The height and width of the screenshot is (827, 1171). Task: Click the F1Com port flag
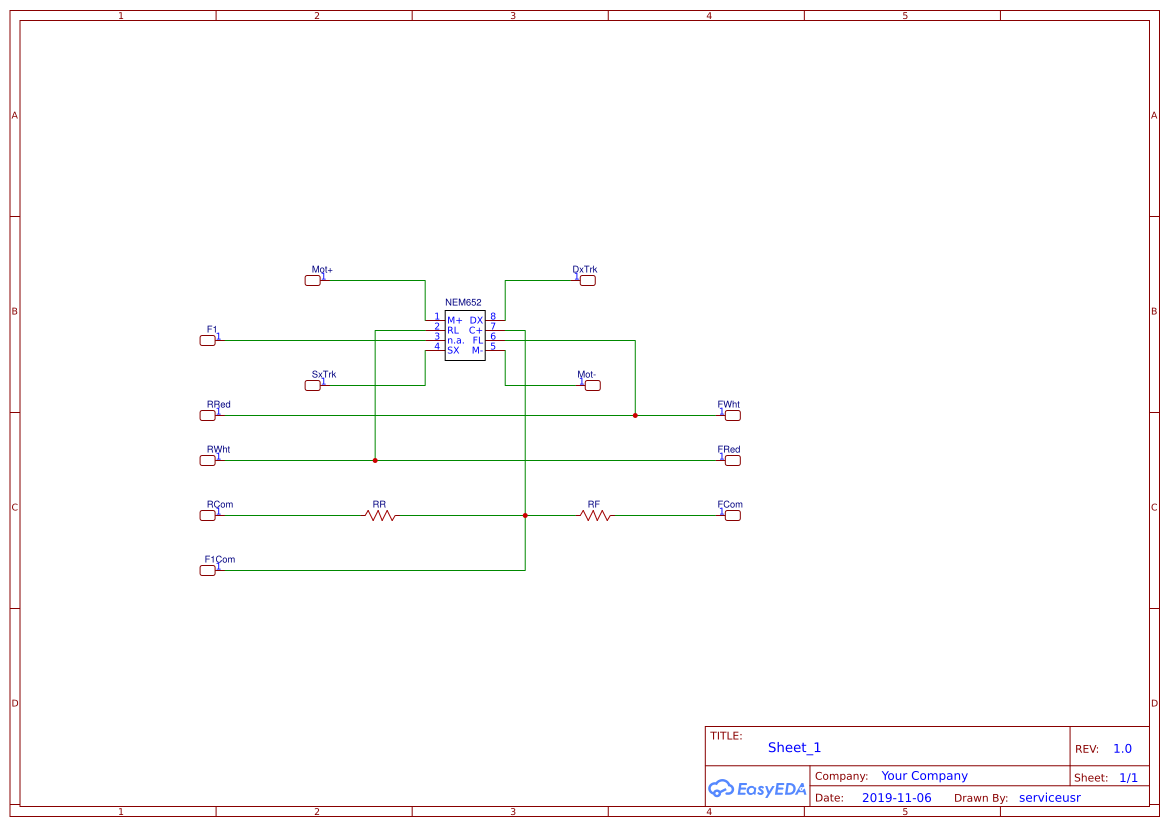coord(208,570)
